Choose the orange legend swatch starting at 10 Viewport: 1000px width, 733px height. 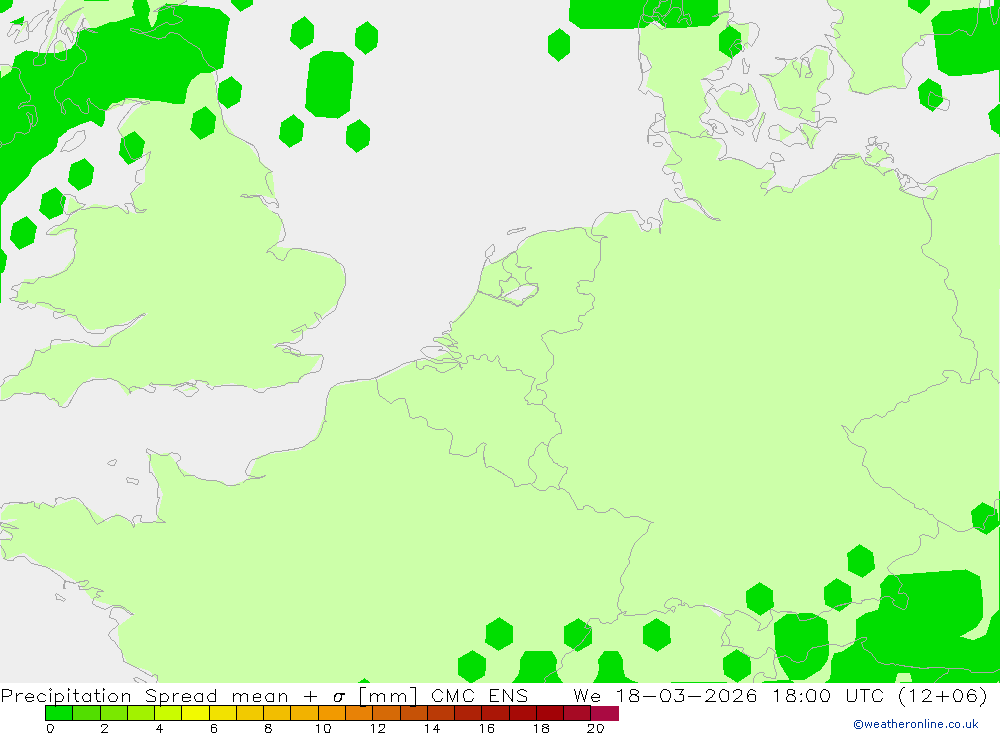tap(332, 713)
